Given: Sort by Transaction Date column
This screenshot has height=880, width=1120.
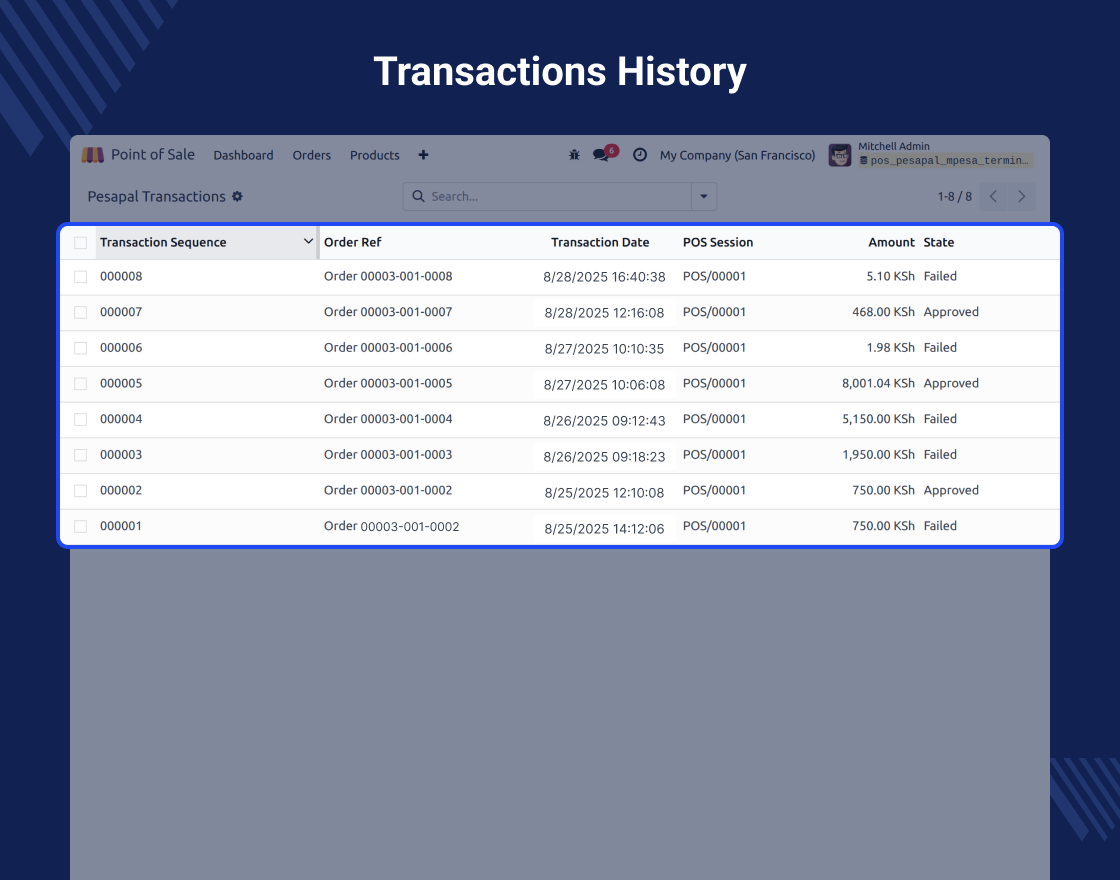Looking at the screenshot, I should 600,242.
